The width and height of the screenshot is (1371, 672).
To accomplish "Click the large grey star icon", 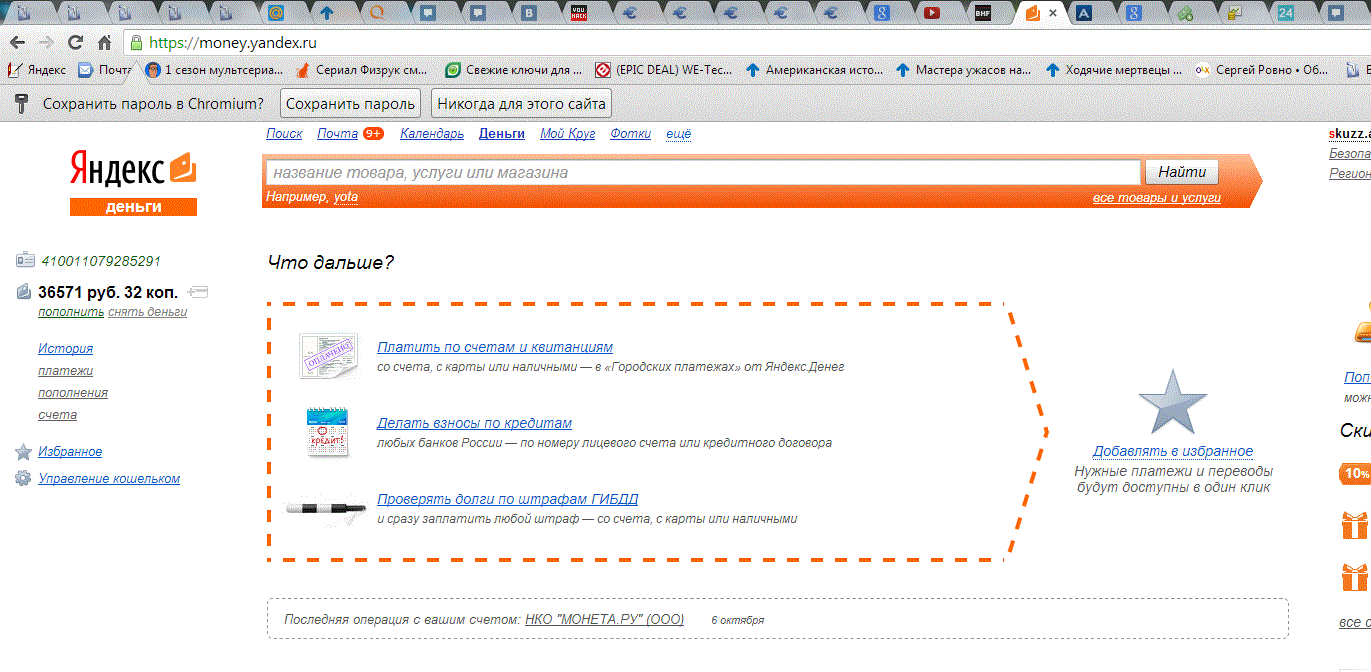I will tap(1173, 401).
